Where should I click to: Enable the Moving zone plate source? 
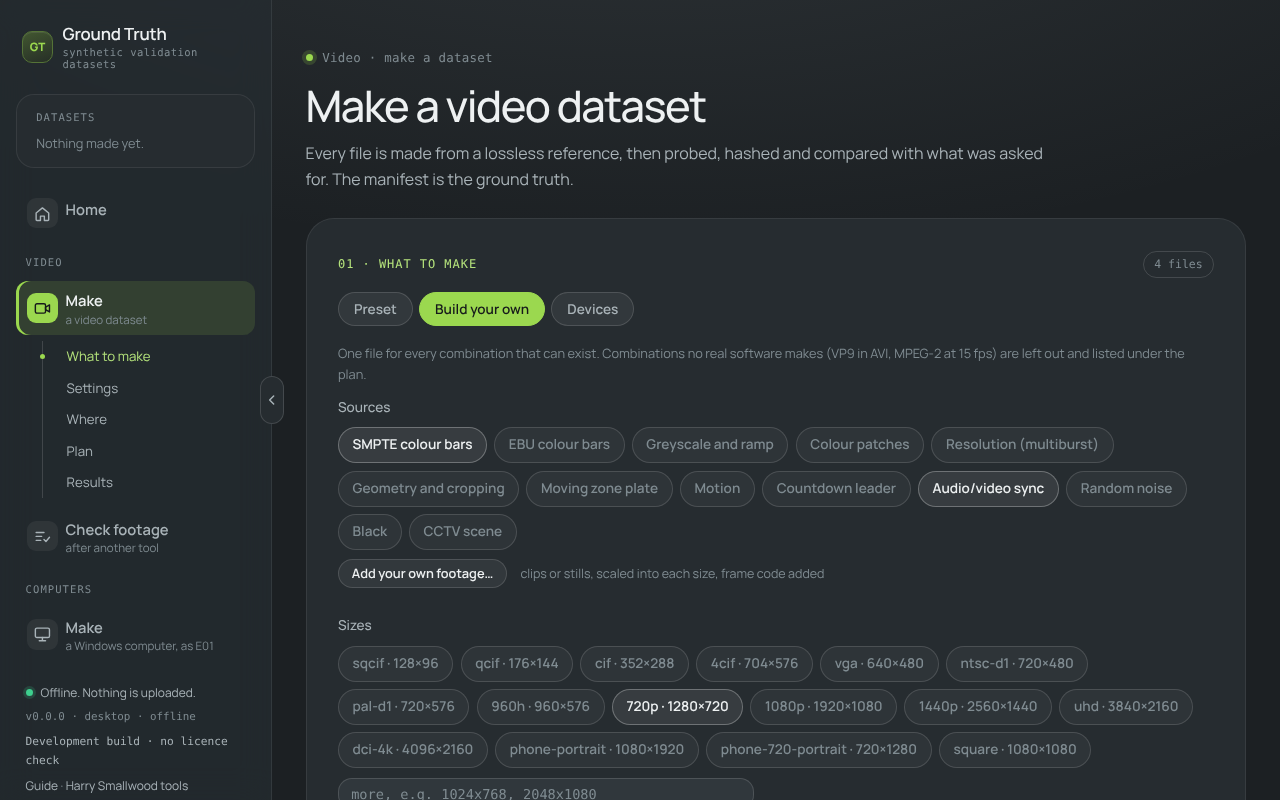(x=599, y=489)
